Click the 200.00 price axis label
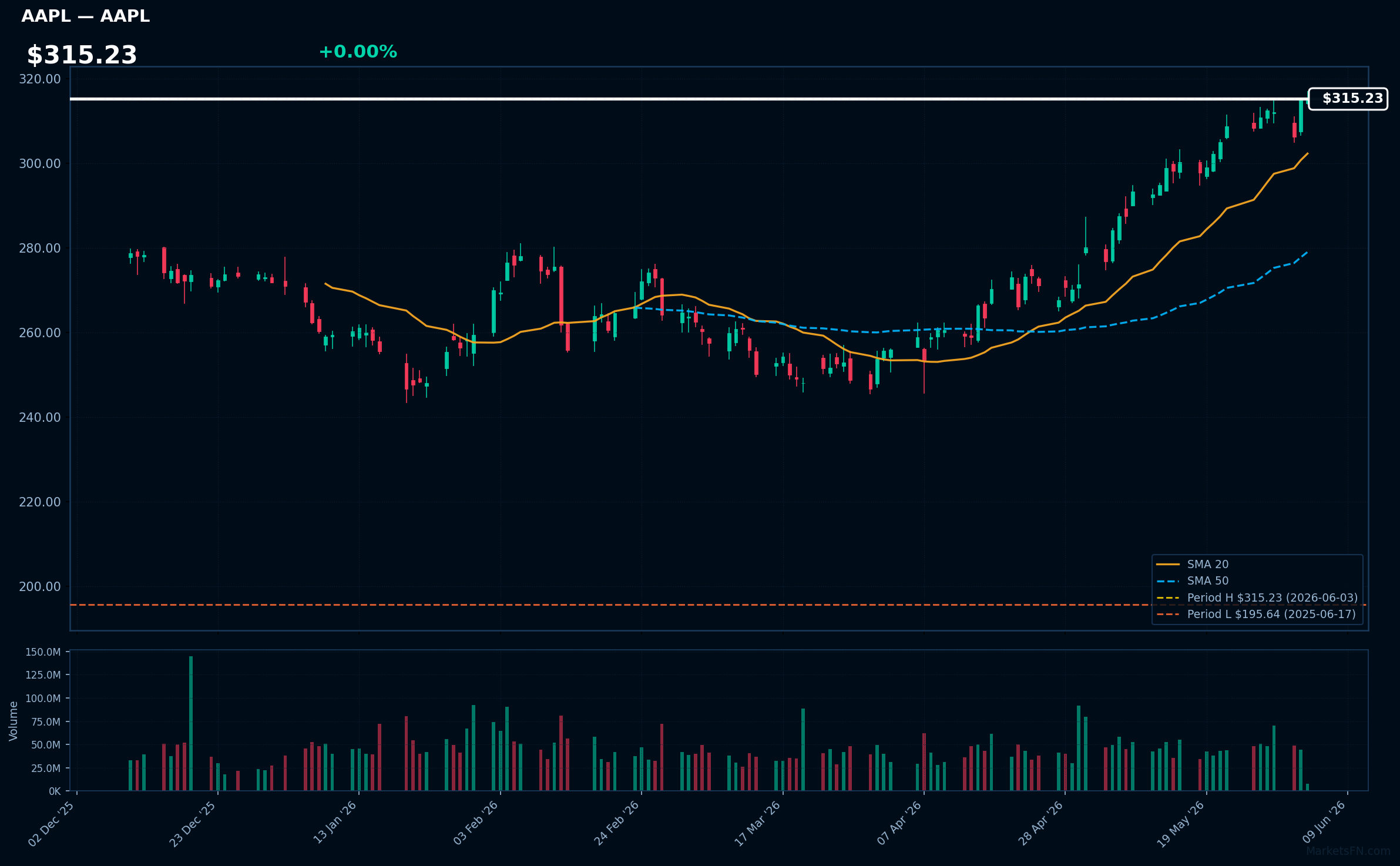This screenshot has height=866, width=1400. pos(40,586)
